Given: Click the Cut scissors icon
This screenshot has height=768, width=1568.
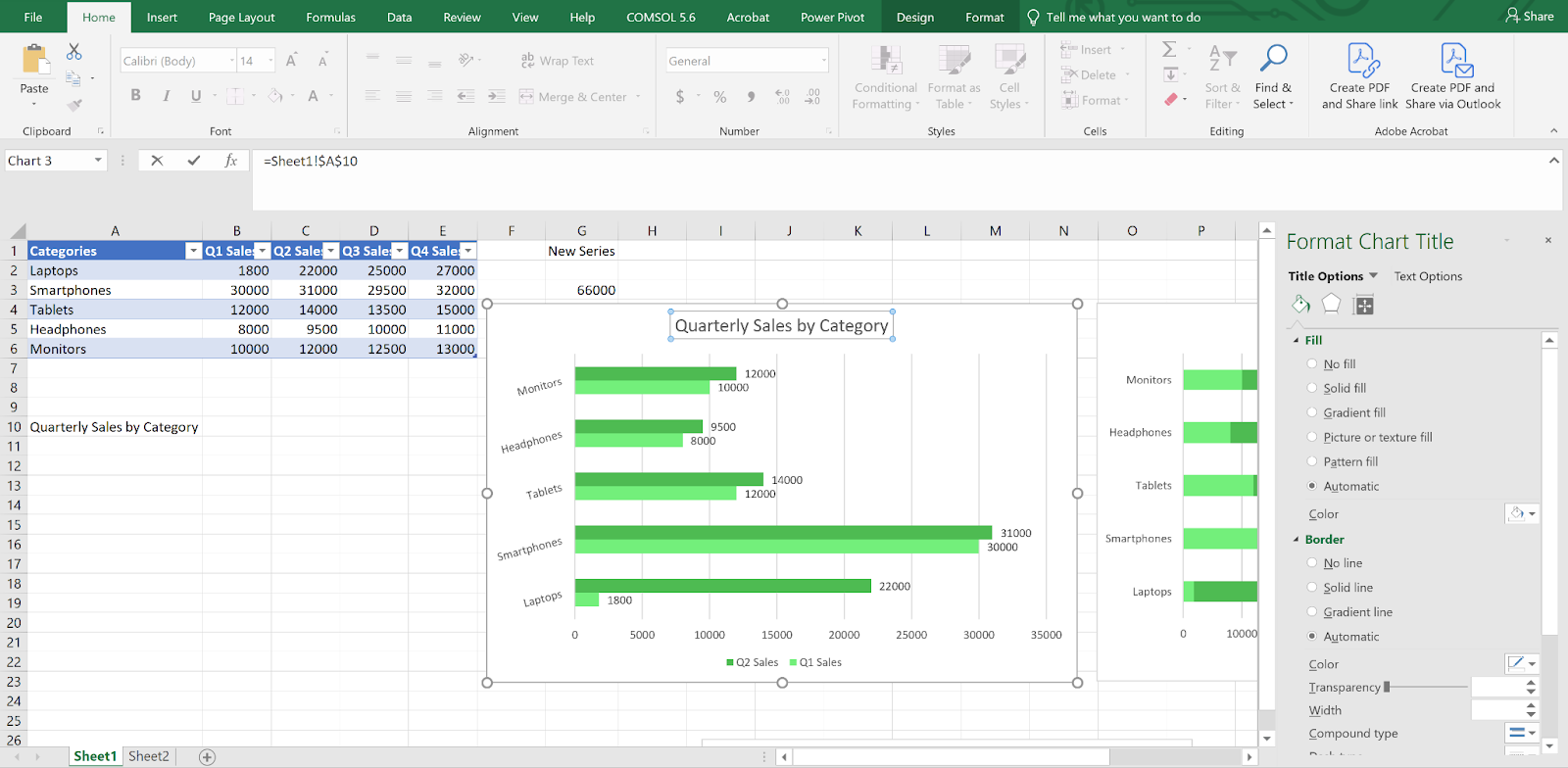Looking at the screenshot, I should coord(74,52).
